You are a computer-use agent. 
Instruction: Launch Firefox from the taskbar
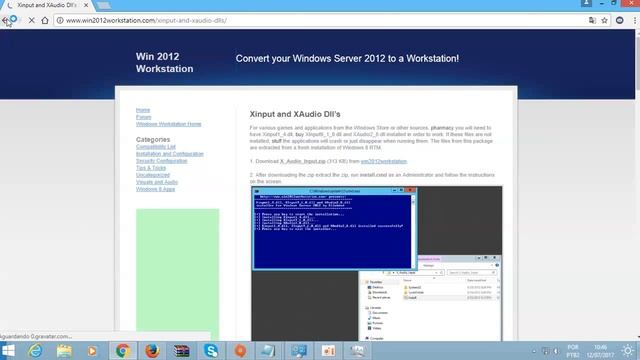(x=152, y=351)
